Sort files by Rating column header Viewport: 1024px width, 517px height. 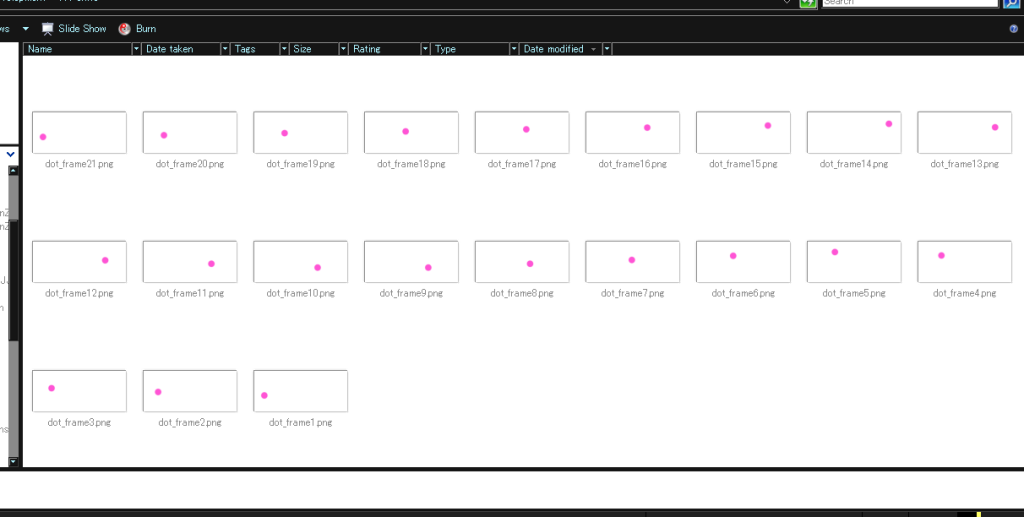(x=384, y=49)
